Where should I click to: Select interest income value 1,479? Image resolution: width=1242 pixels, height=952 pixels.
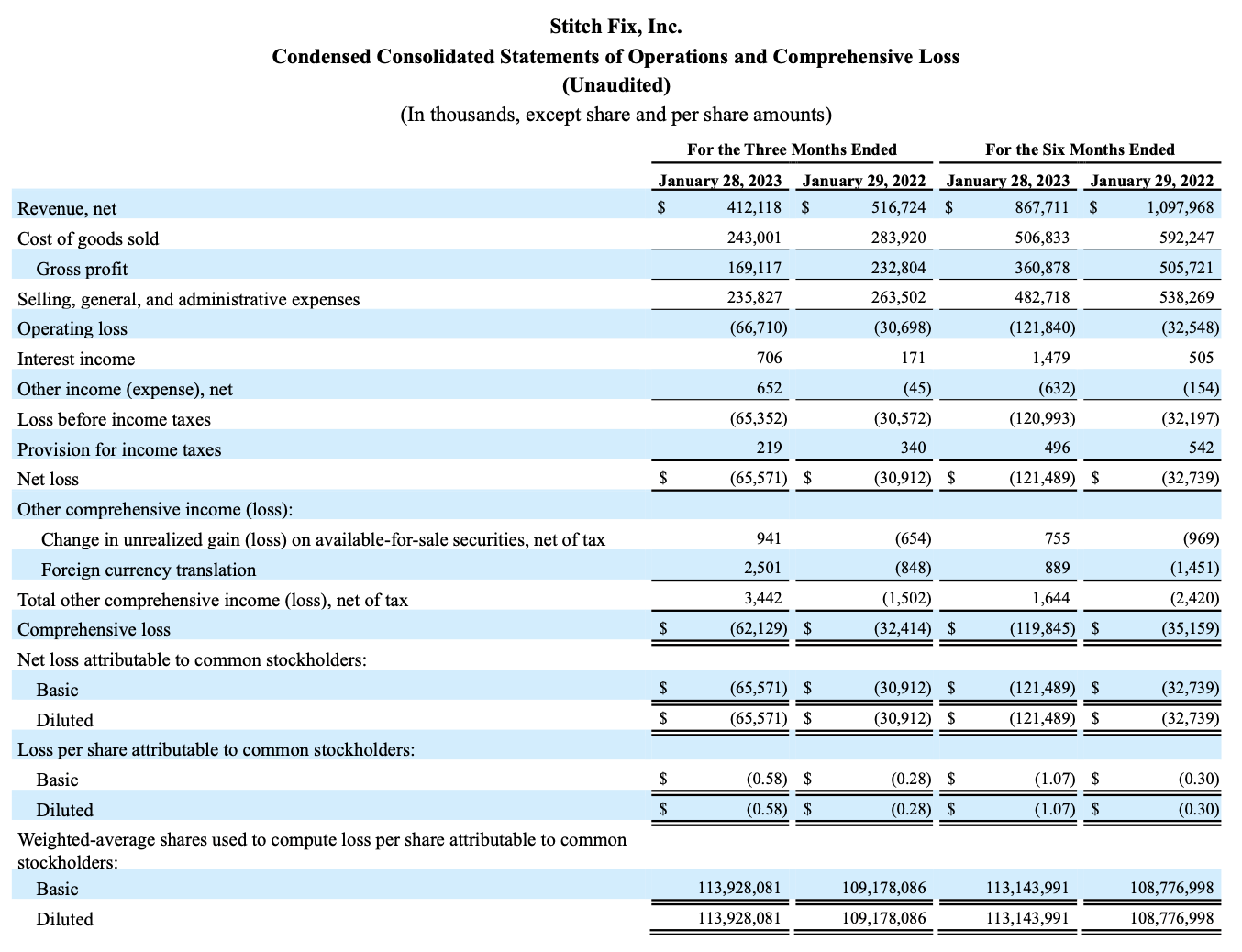(x=1051, y=358)
